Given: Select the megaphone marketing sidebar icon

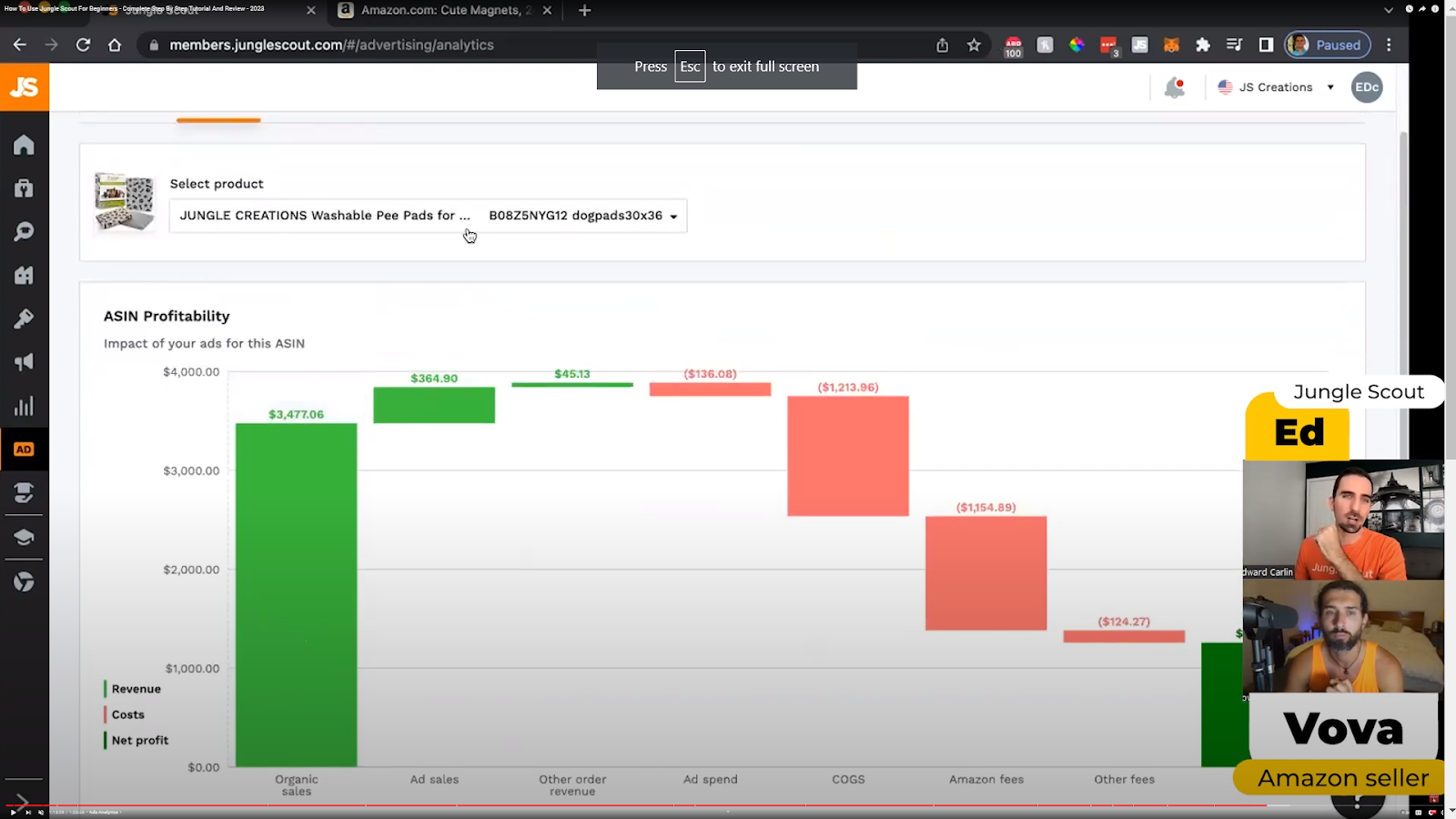Looking at the screenshot, I should coord(24,362).
